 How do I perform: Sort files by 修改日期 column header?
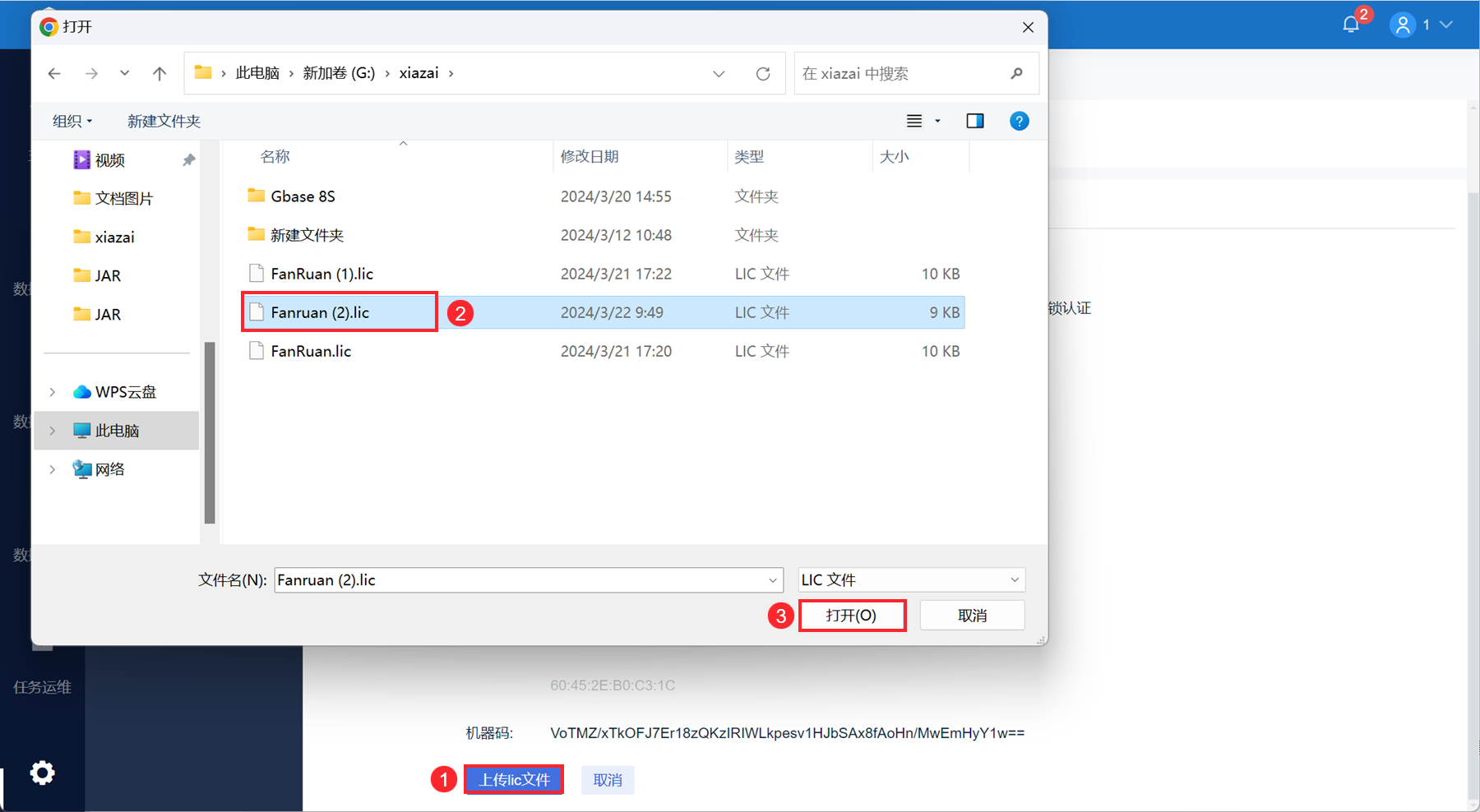point(590,157)
